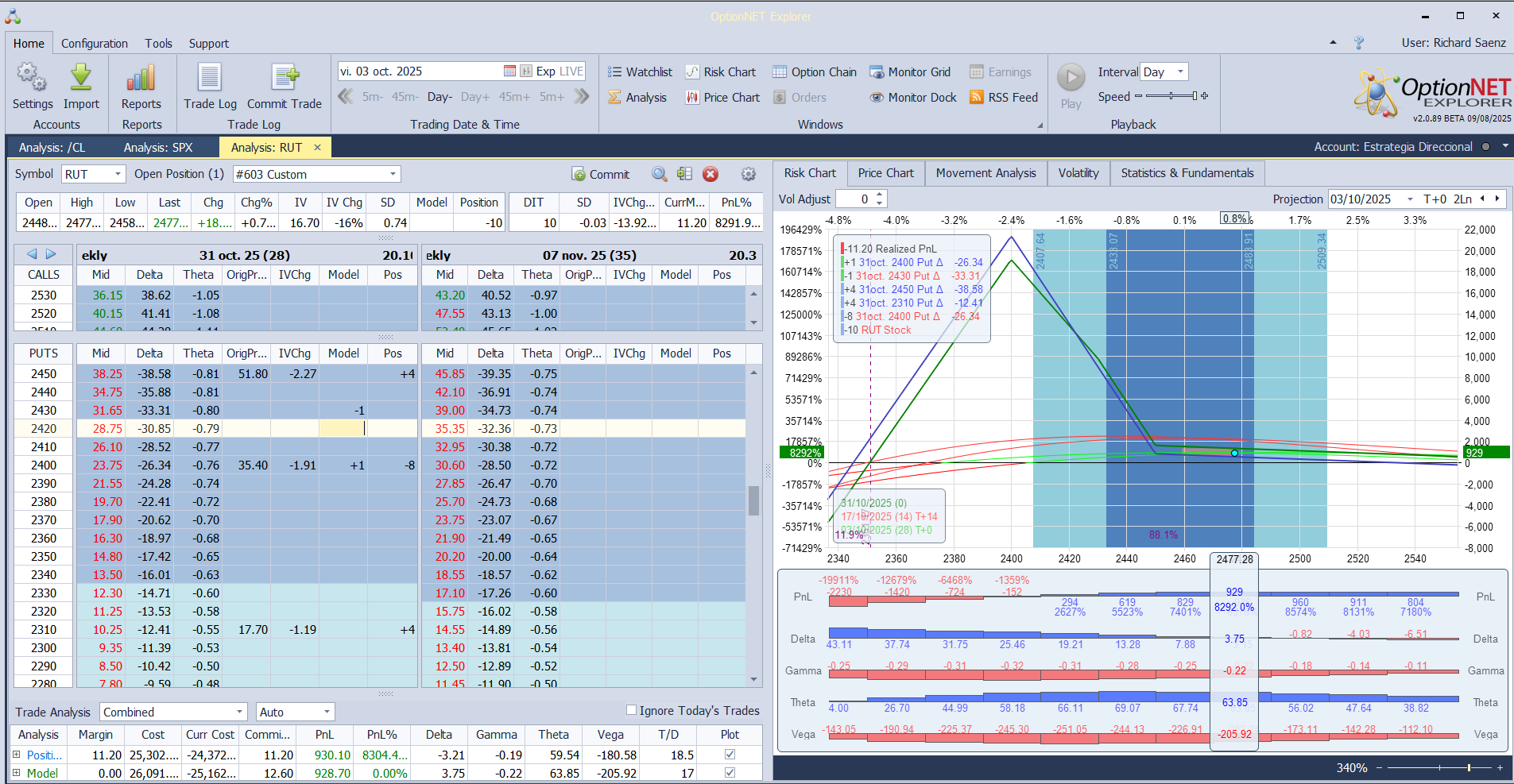Image resolution: width=1514 pixels, height=784 pixels.
Task: Adjust the playback Speed slider
Action: (1171, 96)
